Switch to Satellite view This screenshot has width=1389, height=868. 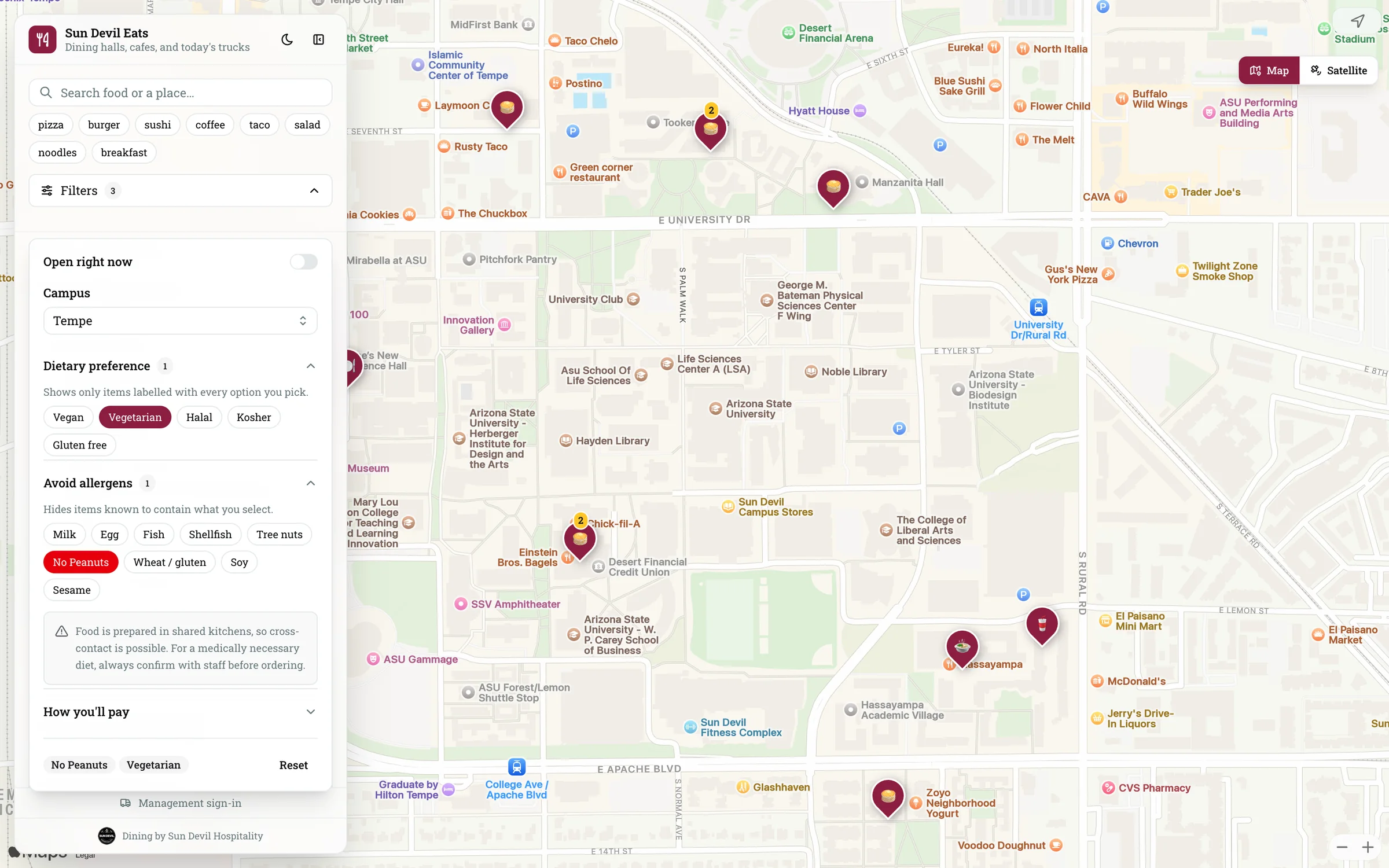pos(1338,71)
